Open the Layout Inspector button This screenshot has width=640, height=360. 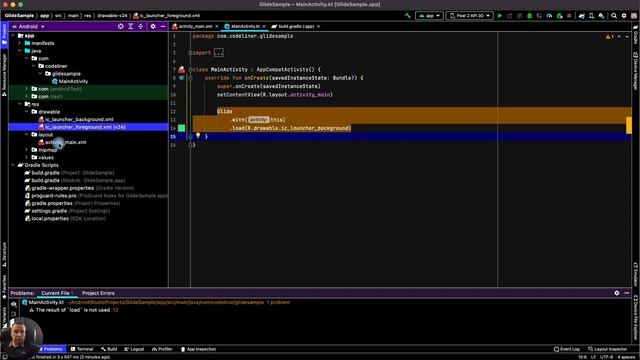click(607, 349)
